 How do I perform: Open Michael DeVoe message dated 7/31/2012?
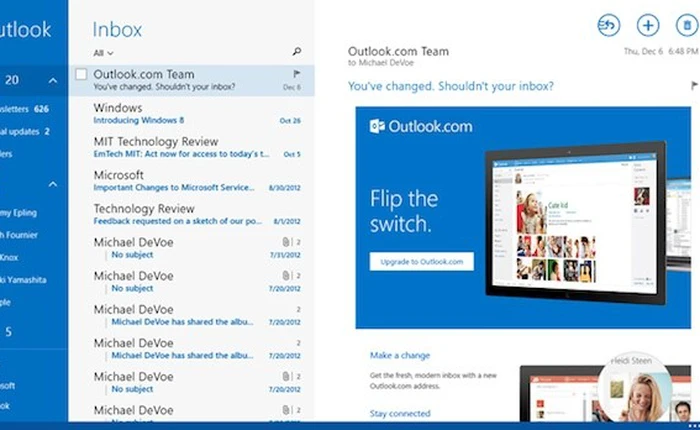tap(192, 248)
